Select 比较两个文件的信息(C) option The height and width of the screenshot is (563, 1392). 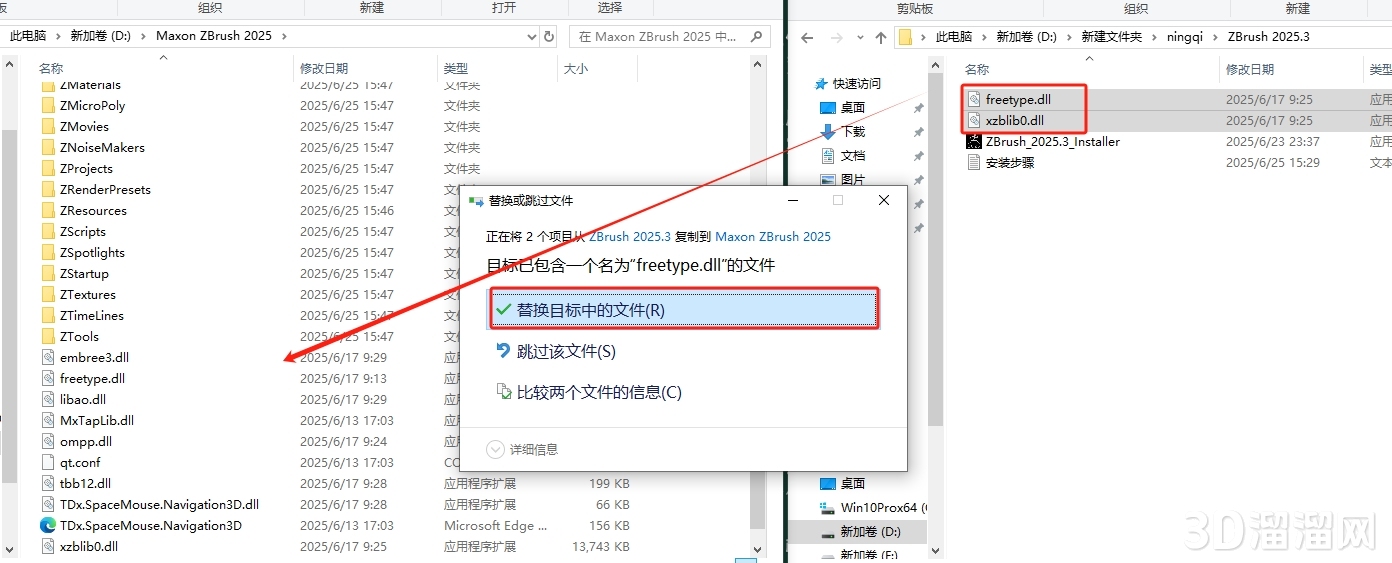[598, 393]
